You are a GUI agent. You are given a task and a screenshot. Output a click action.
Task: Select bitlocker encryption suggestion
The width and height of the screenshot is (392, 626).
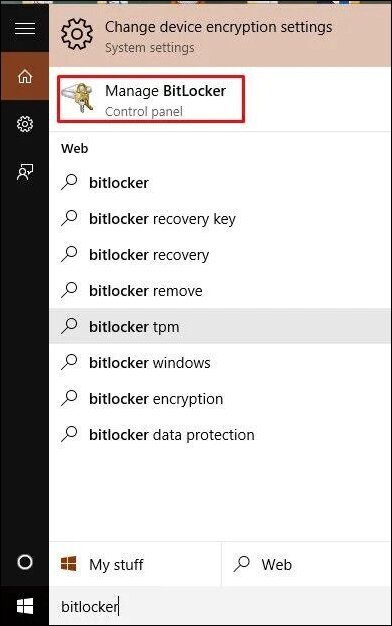click(x=220, y=398)
